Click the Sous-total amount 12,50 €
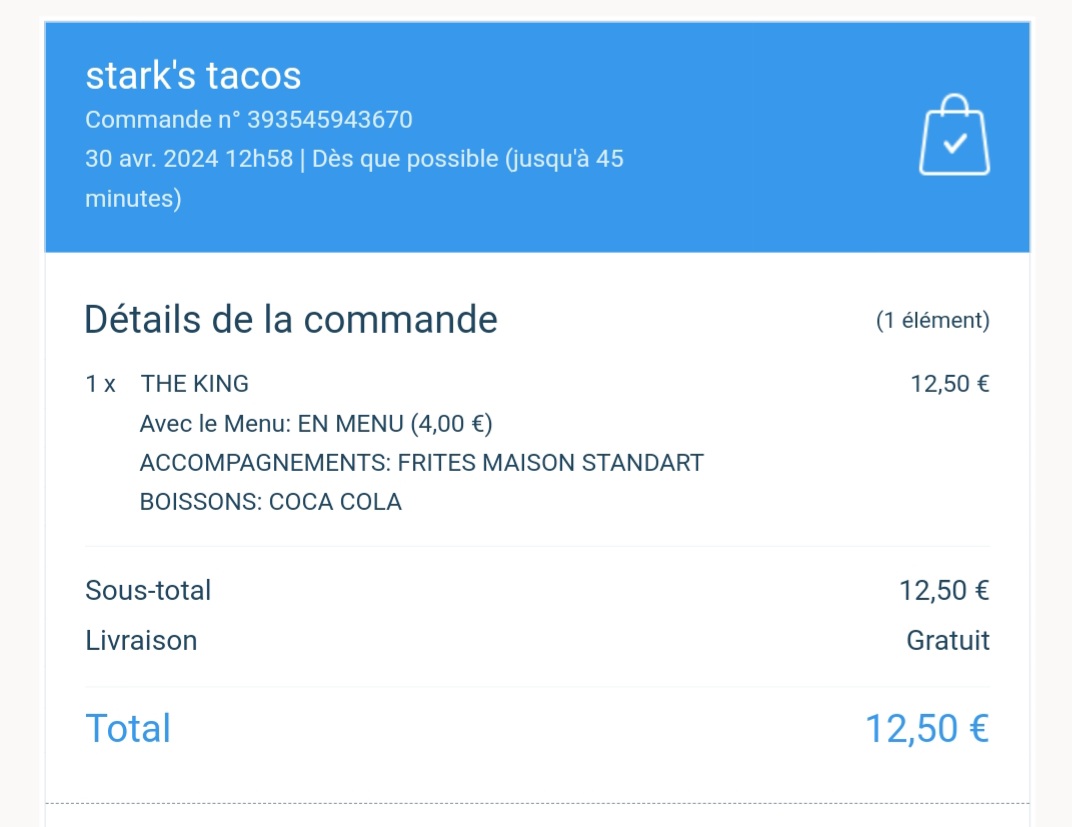This screenshot has width=1072, height=827. click(x=943, y=591)
